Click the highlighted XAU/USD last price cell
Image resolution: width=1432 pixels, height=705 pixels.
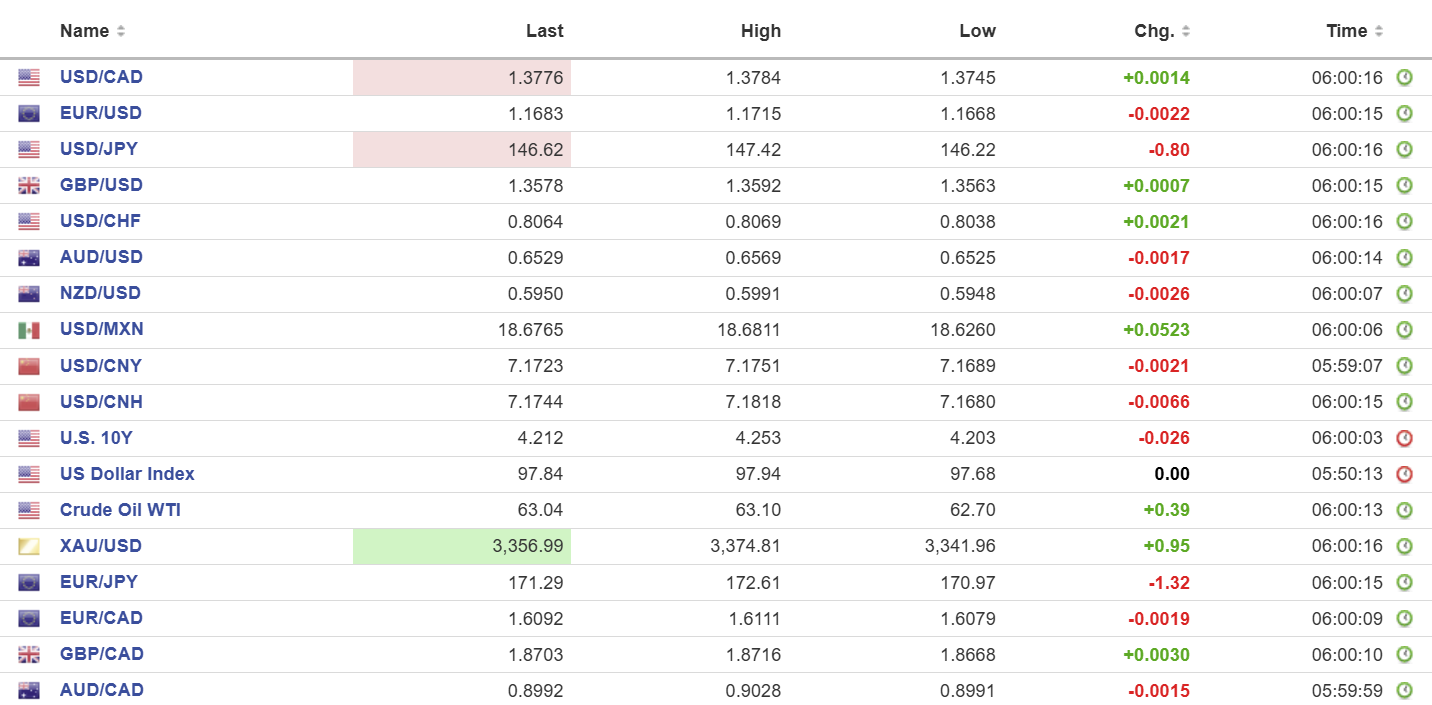(x=462, y=546)
